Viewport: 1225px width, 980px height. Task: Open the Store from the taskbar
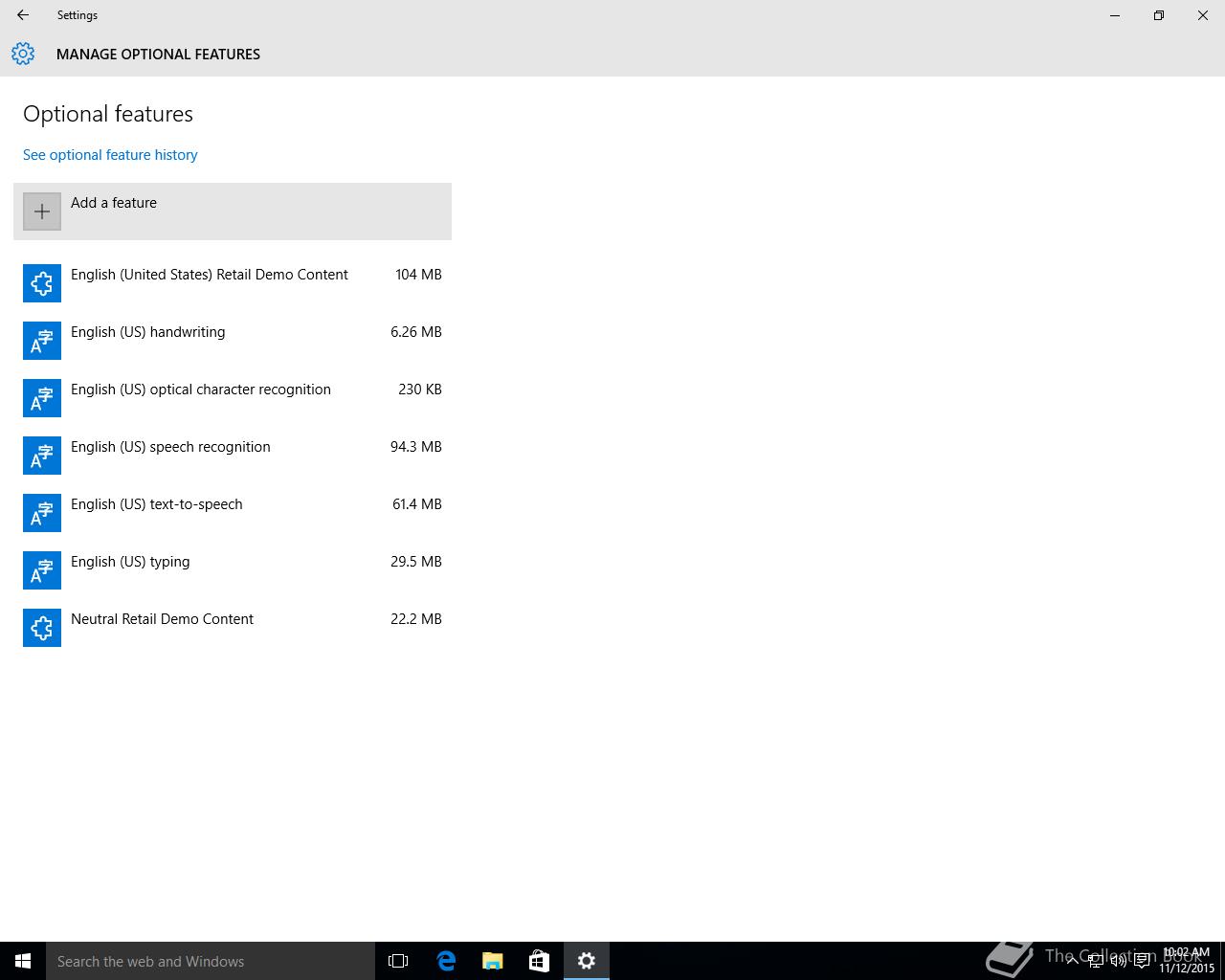(539, 961)
